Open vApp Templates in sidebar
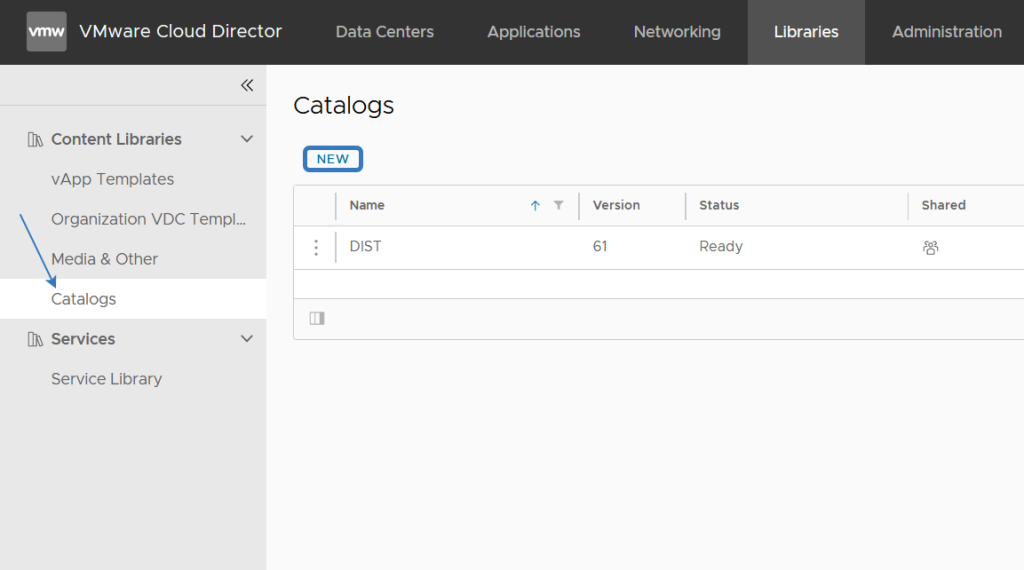This screenshot has height=570, width=1024. 112,179
